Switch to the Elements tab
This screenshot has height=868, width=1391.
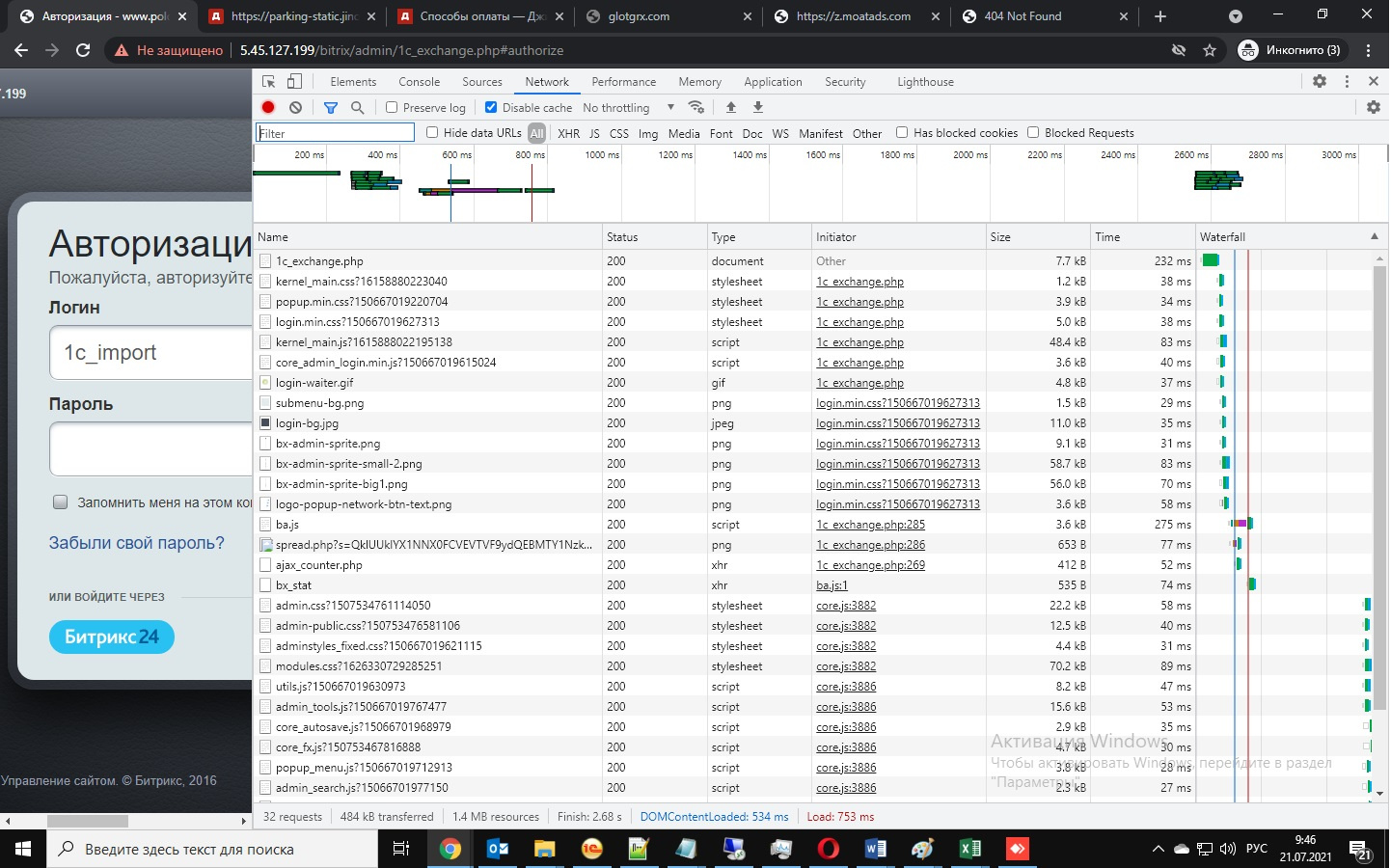coord(353,82)
